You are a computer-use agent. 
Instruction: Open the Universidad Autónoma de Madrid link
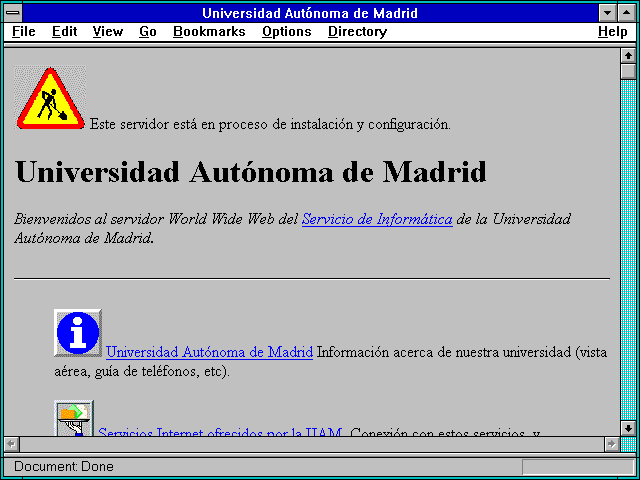pyautogui.click(x=209, y=352)
